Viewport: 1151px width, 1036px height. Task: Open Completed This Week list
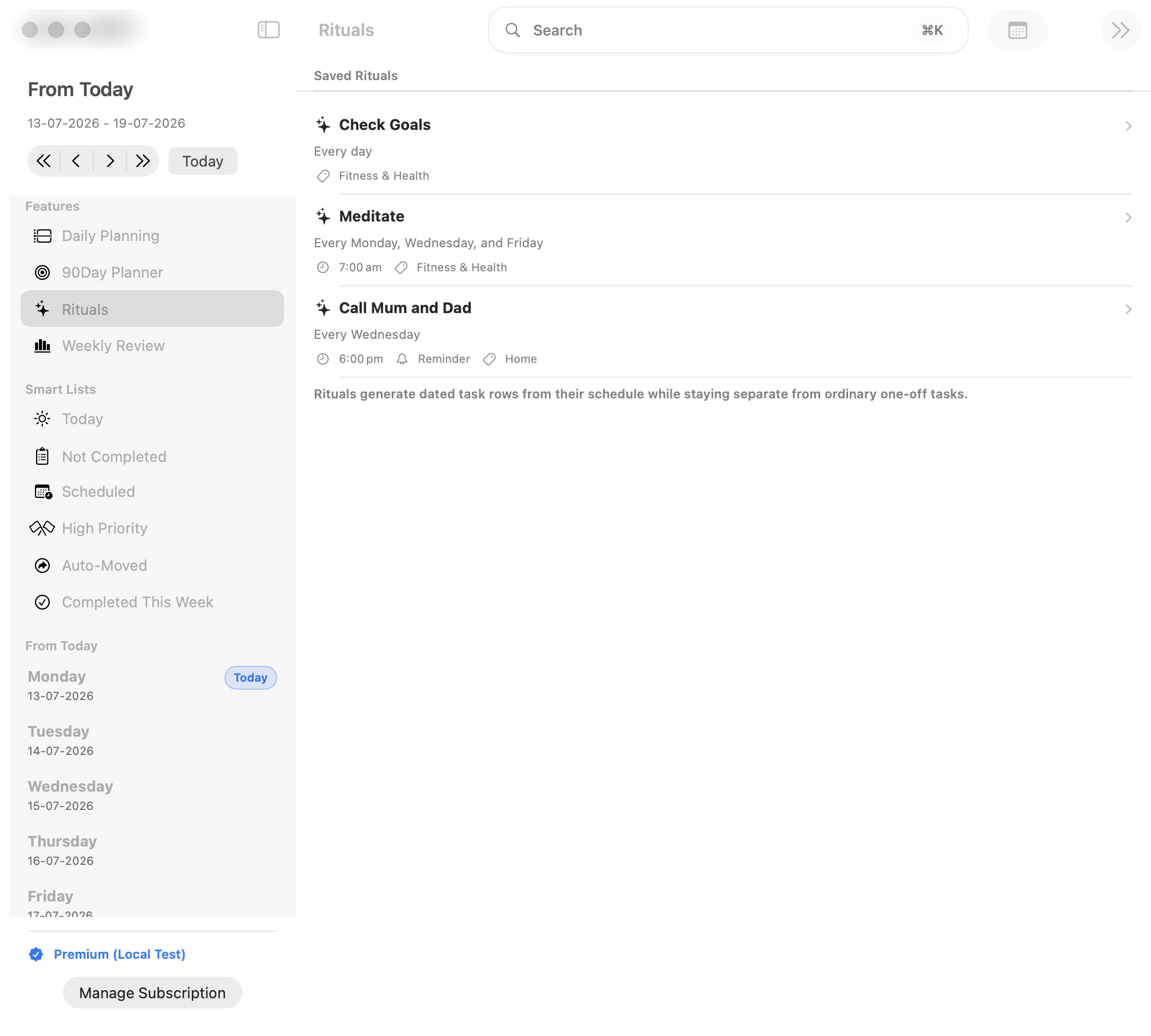point(152,602)
